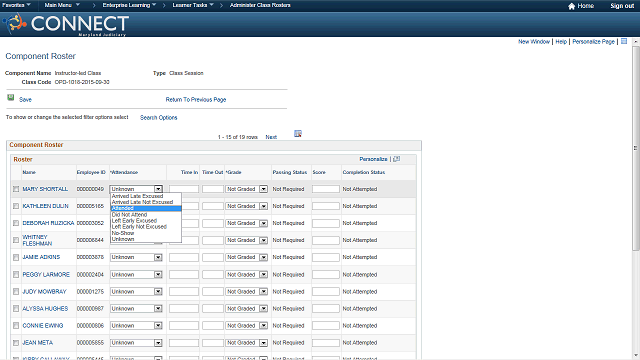640x360 pixels.
Task: Open the Enterprise Learning breadcrumb menu
Action: [129, 5]
